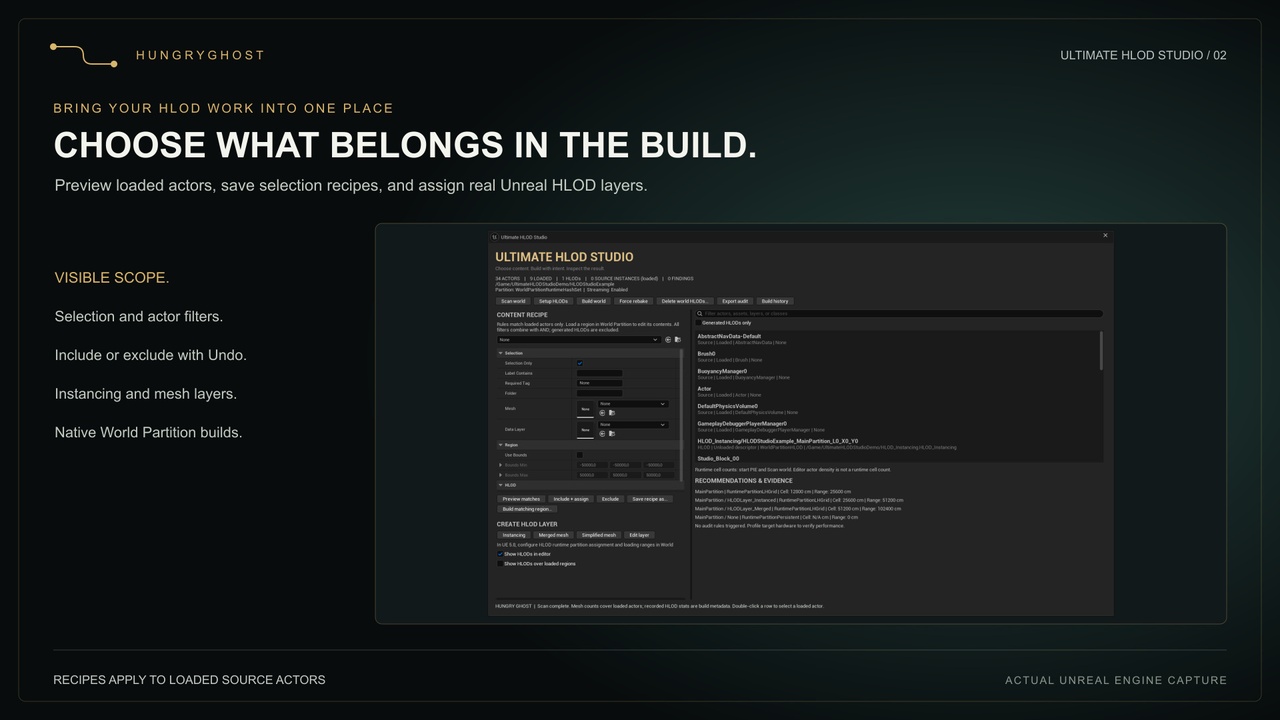Click the Edit layer button
1280x720 pixels.
639,535
